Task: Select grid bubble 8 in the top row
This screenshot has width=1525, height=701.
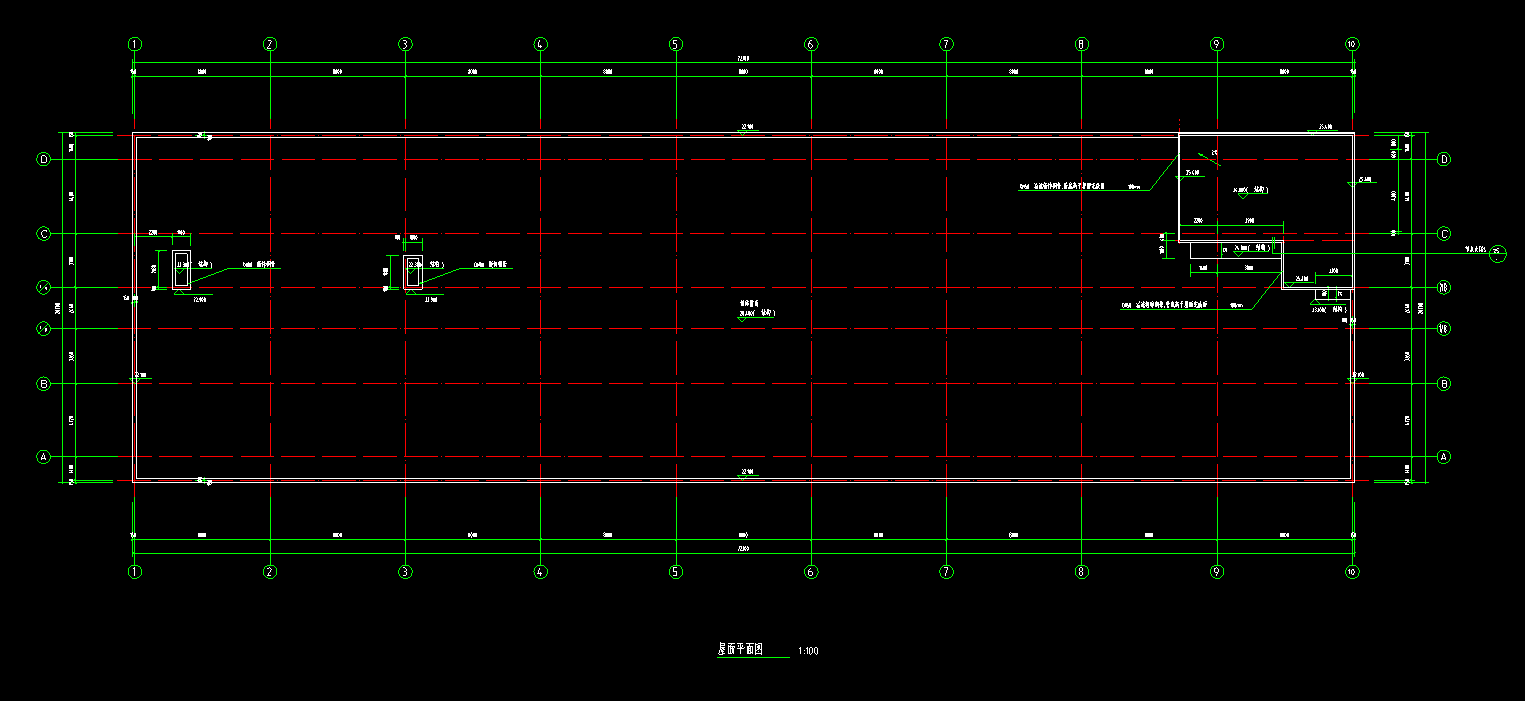Action: point(1081,44)
